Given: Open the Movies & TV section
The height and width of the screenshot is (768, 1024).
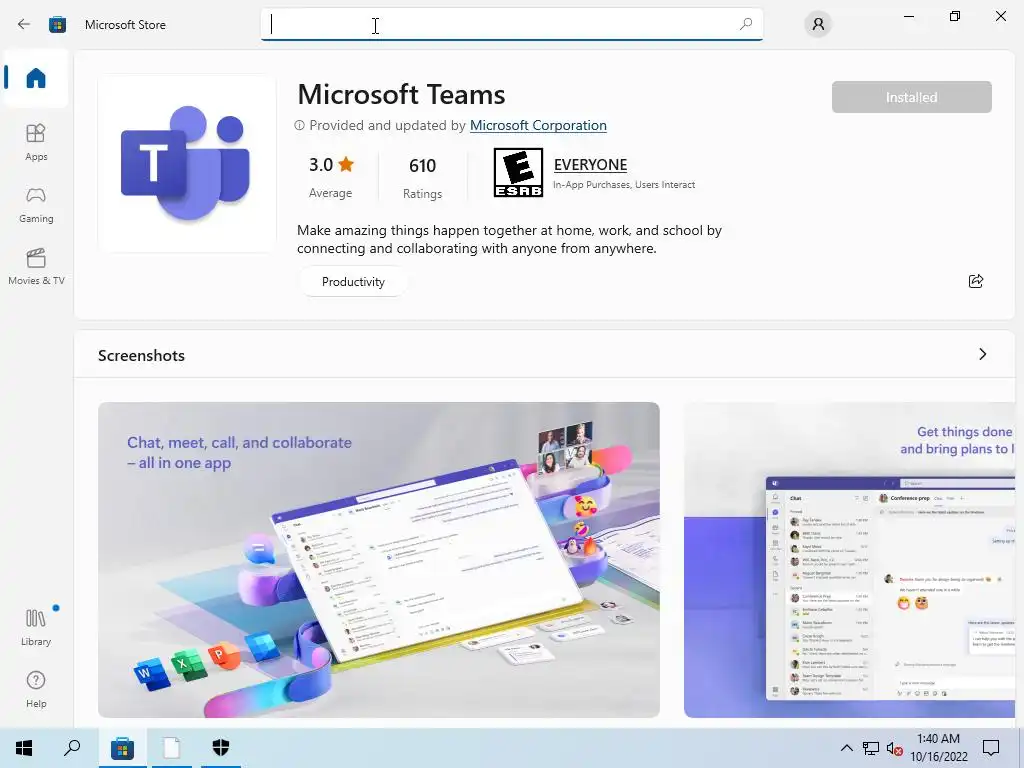Looking at the screenshot, I should pyautogui.click(x=36, y=266).
